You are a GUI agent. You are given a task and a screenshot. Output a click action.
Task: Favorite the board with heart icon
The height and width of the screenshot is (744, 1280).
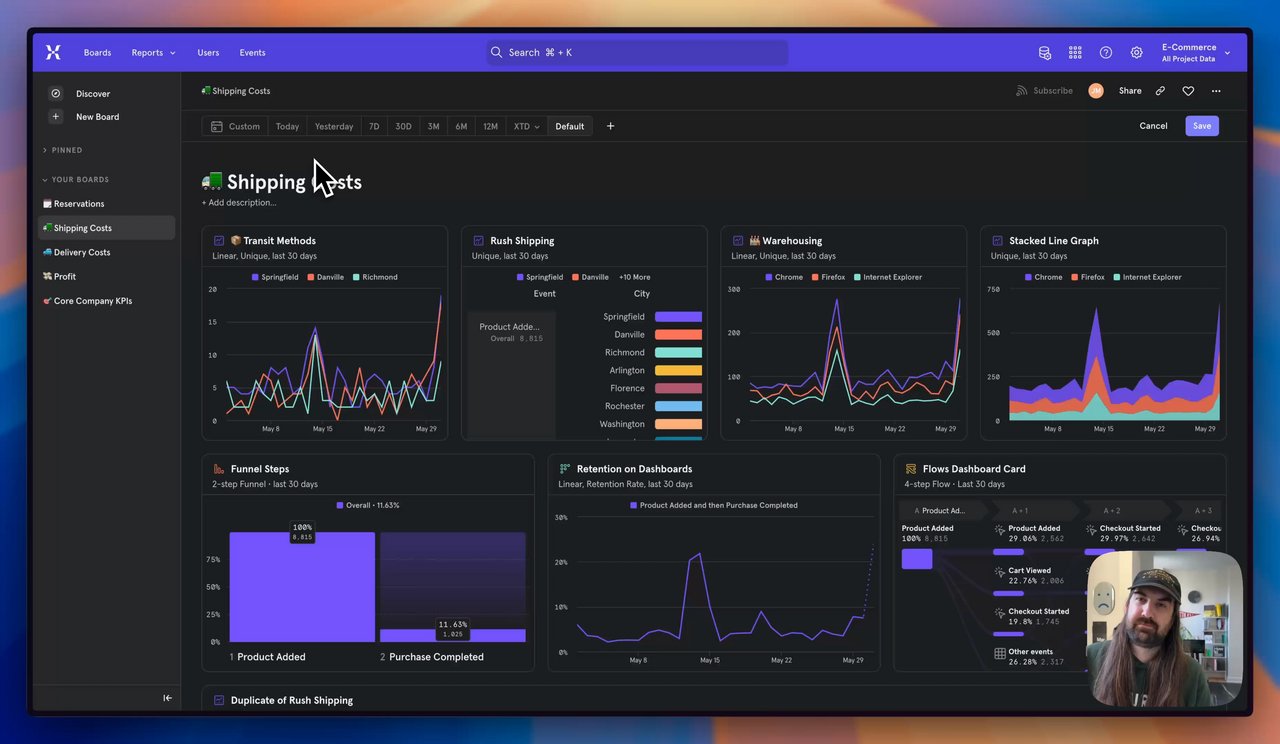1188,90
